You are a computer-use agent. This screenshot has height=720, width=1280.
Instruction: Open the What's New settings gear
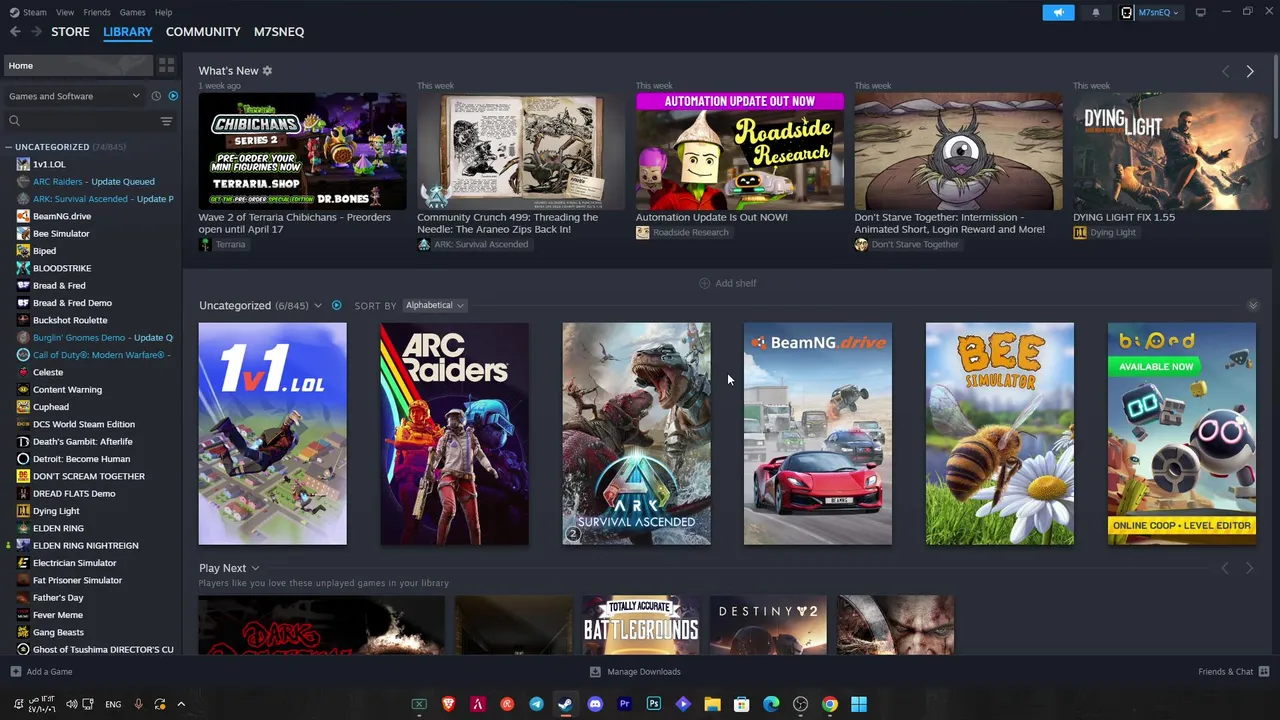267,71
